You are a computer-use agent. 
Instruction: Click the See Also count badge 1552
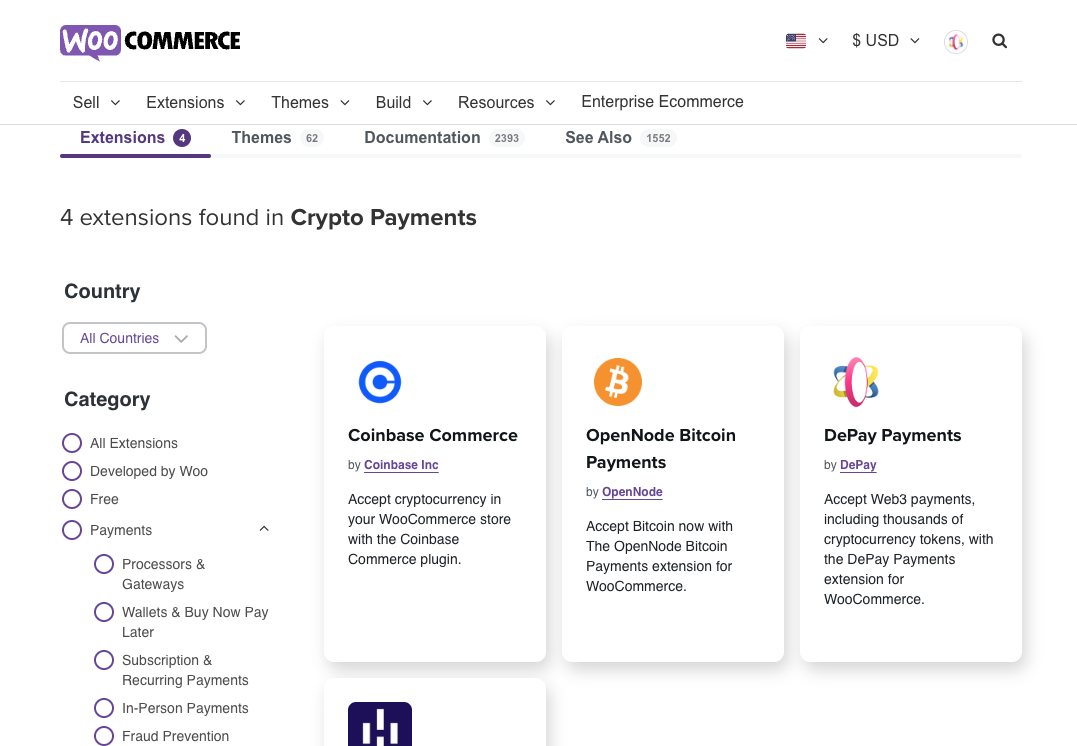coord(658,138)
